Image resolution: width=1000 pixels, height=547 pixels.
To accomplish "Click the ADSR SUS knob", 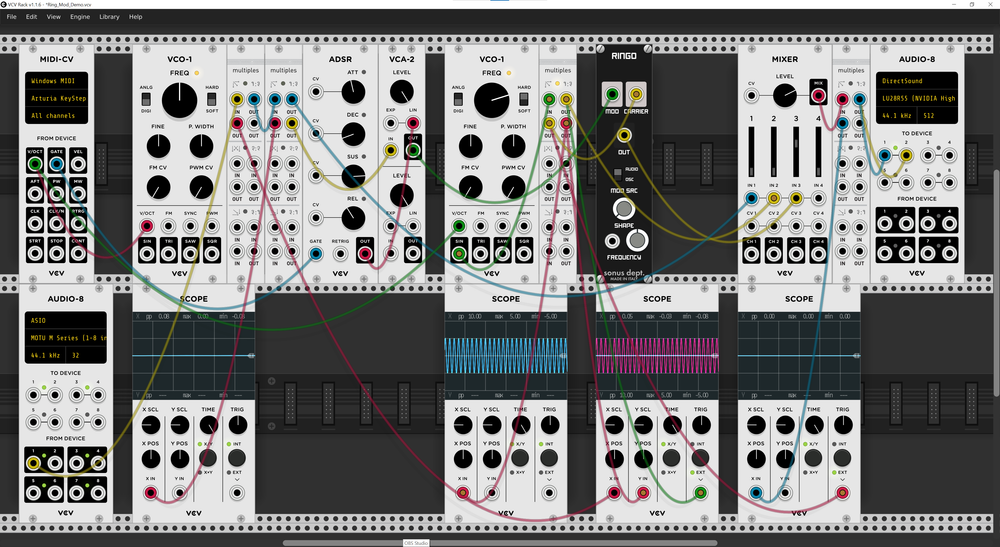I will coord(353,176).
